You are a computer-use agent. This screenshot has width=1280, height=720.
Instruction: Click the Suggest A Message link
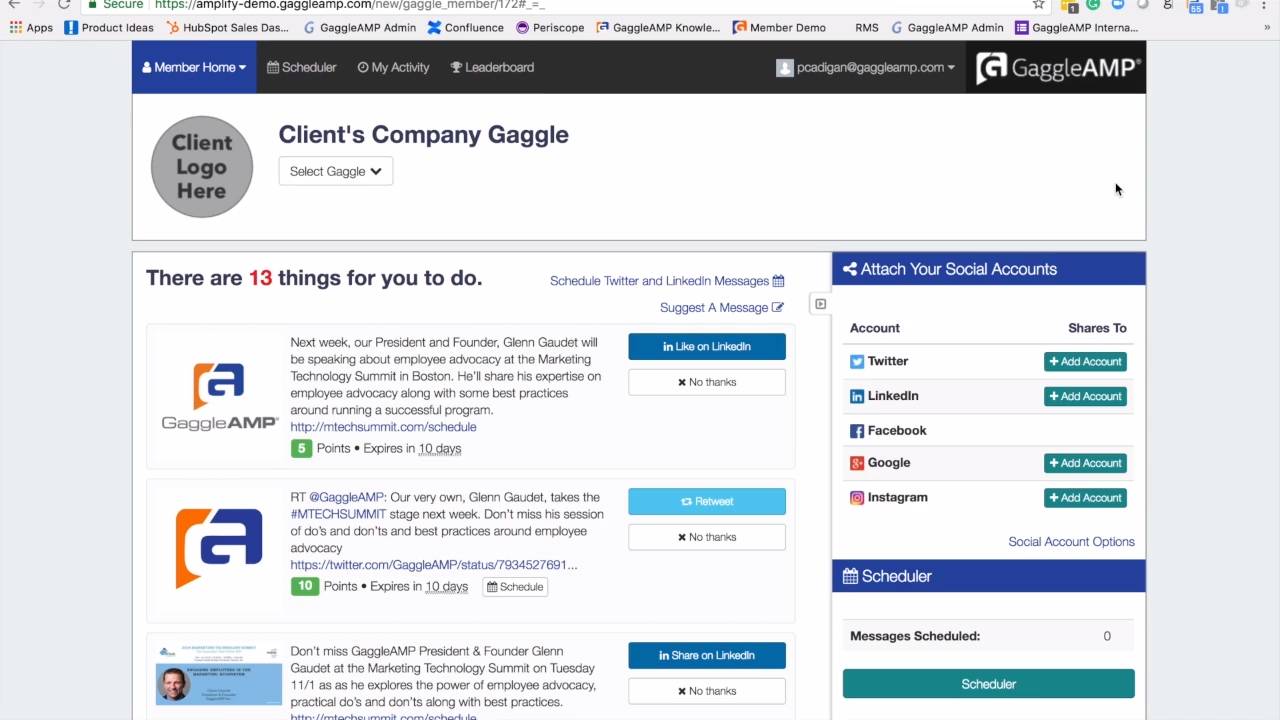(x=722, y=308)
